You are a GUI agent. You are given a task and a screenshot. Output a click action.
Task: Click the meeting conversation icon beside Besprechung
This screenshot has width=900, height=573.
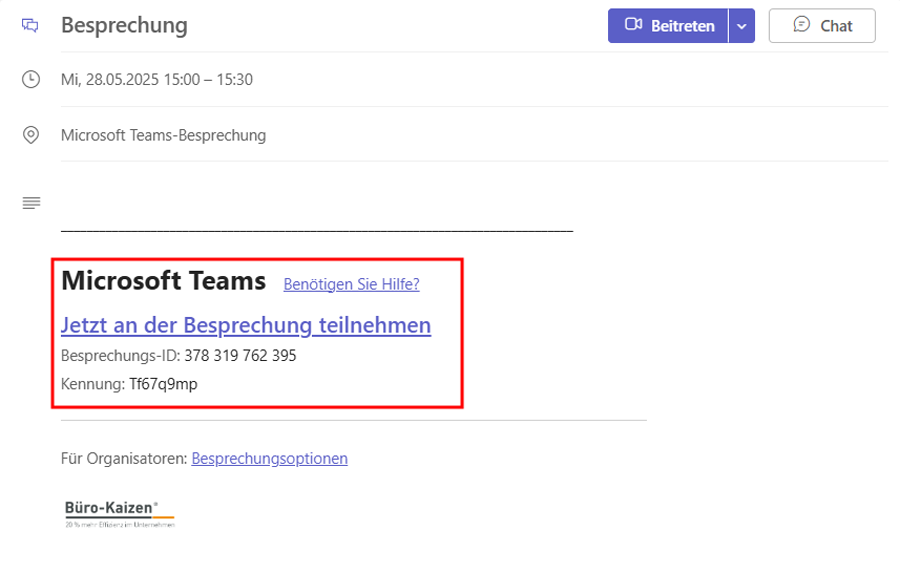click(x=30, y=25)
